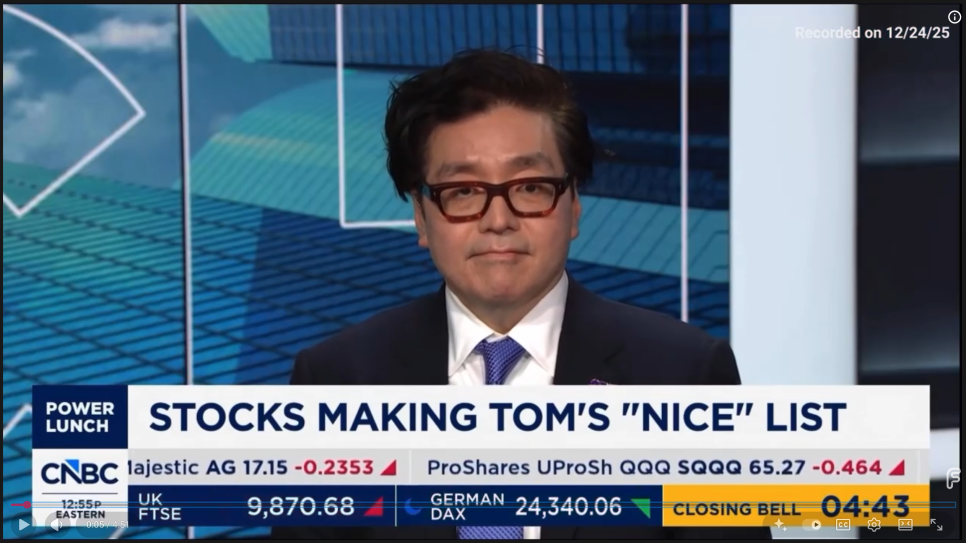Image resolution: width=966 pixels, height=543 pixels.
Task: Click the 12:55P EASTERN clock
Action: point(80,509)
